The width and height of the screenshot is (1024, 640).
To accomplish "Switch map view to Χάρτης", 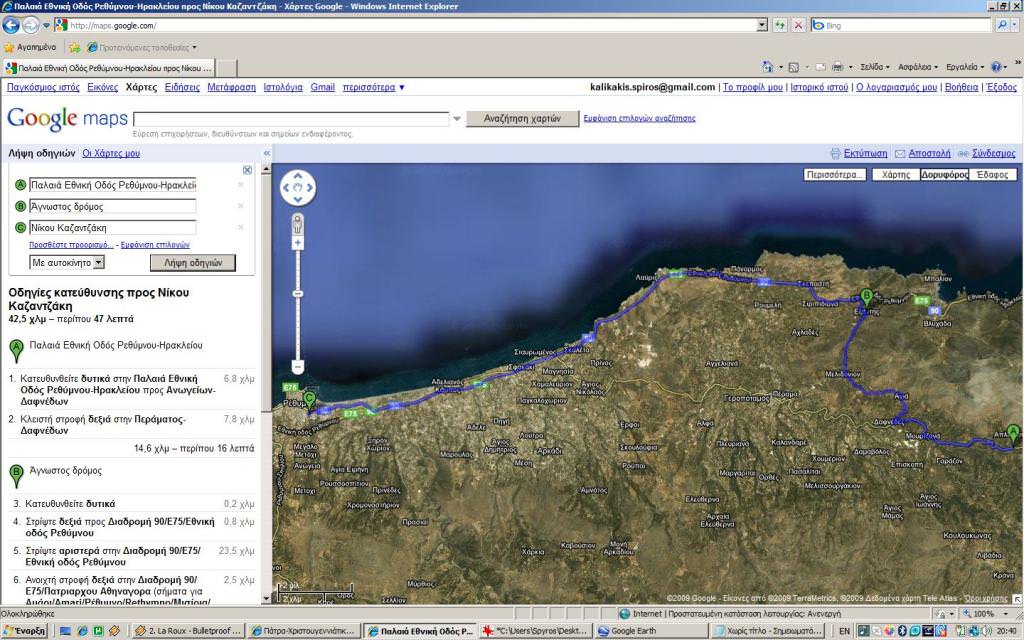I will tap(896, 174).
